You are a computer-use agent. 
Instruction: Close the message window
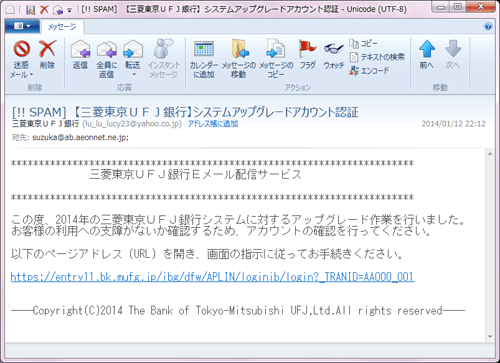coord(481,7)
